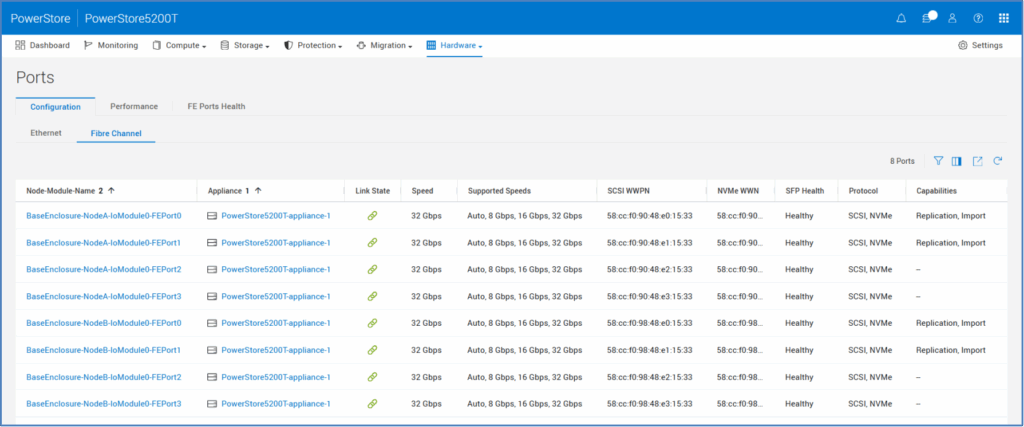Switch to the Performance tab
The image size is (1024, 427).
pyautogui.click(x=134, y=106)
